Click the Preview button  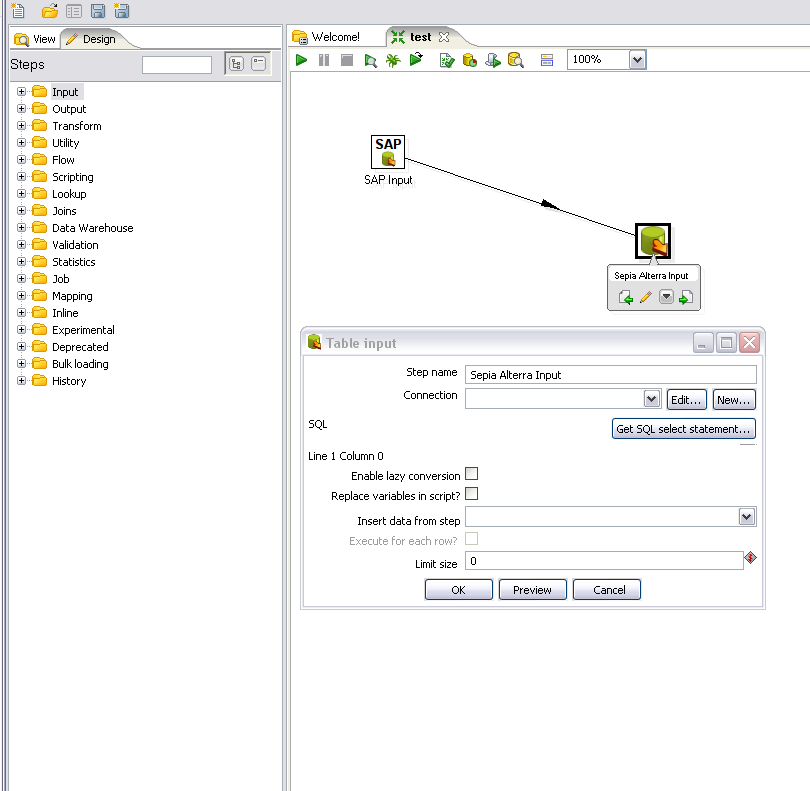click(532, 590)
